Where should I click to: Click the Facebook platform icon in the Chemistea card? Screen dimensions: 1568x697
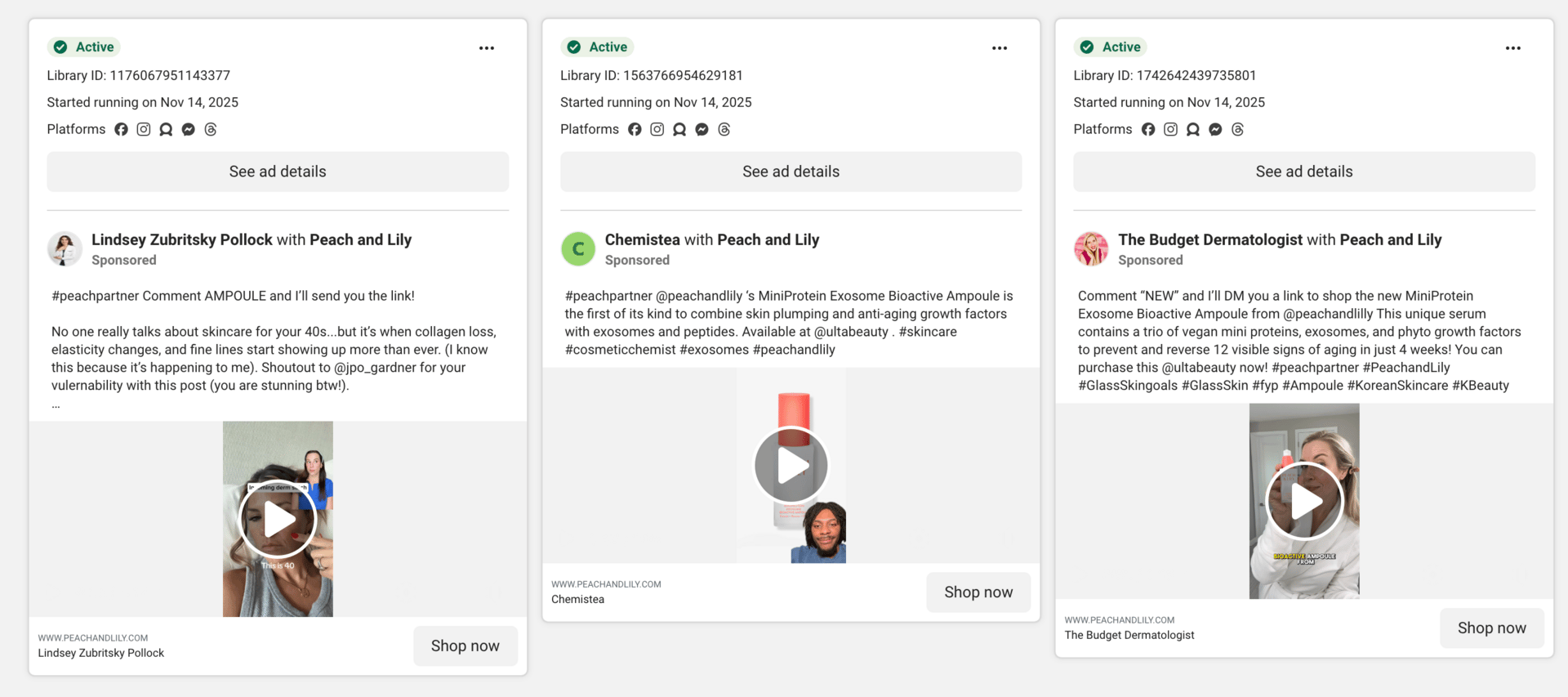tap(635, 129)
